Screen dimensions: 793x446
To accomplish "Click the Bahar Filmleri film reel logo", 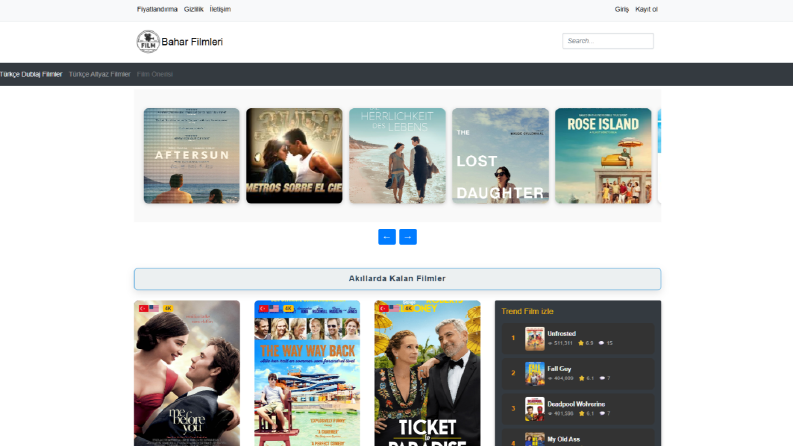I will click(x=148, y=41).
